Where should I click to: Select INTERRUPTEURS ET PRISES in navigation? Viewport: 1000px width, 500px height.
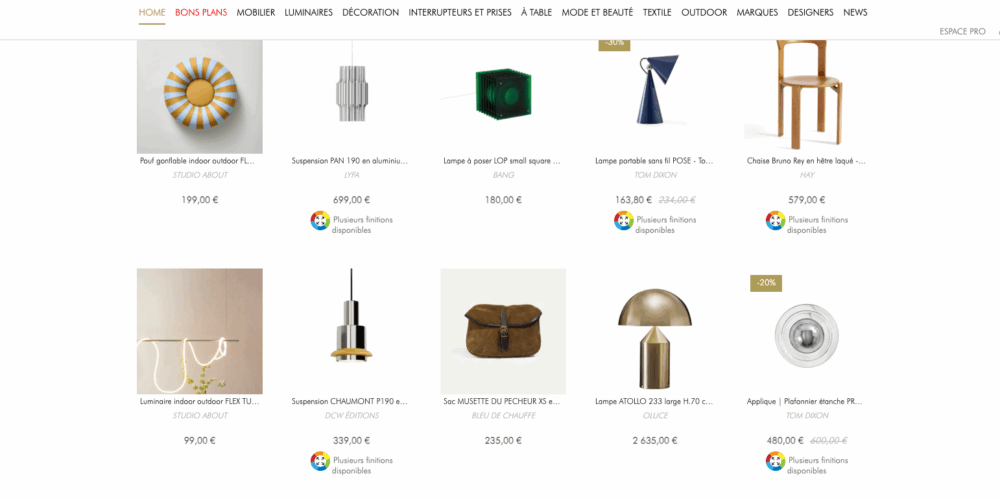(460, 12)
